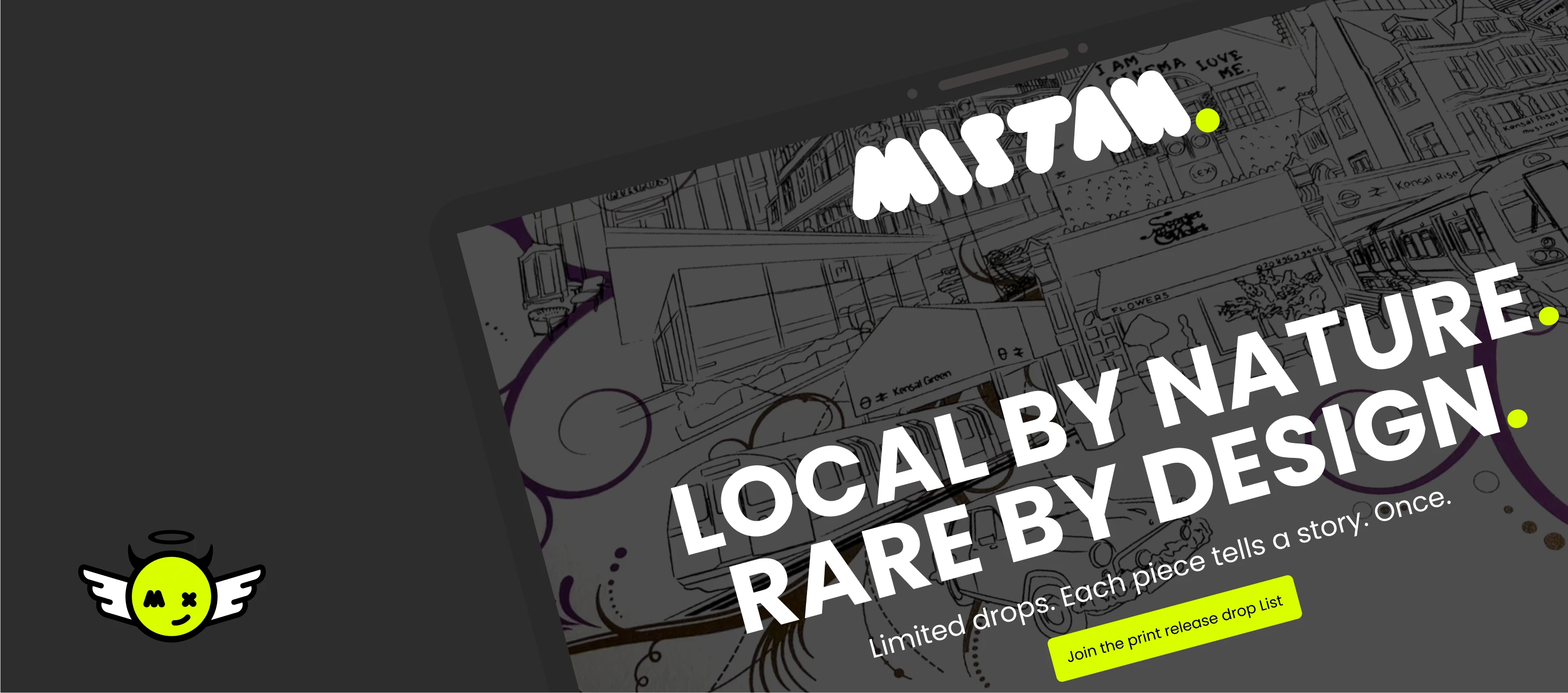Click the winged smiley mascot logo
The width and height of the screenshot is (1568, 693).
click(x=171, y=585)
